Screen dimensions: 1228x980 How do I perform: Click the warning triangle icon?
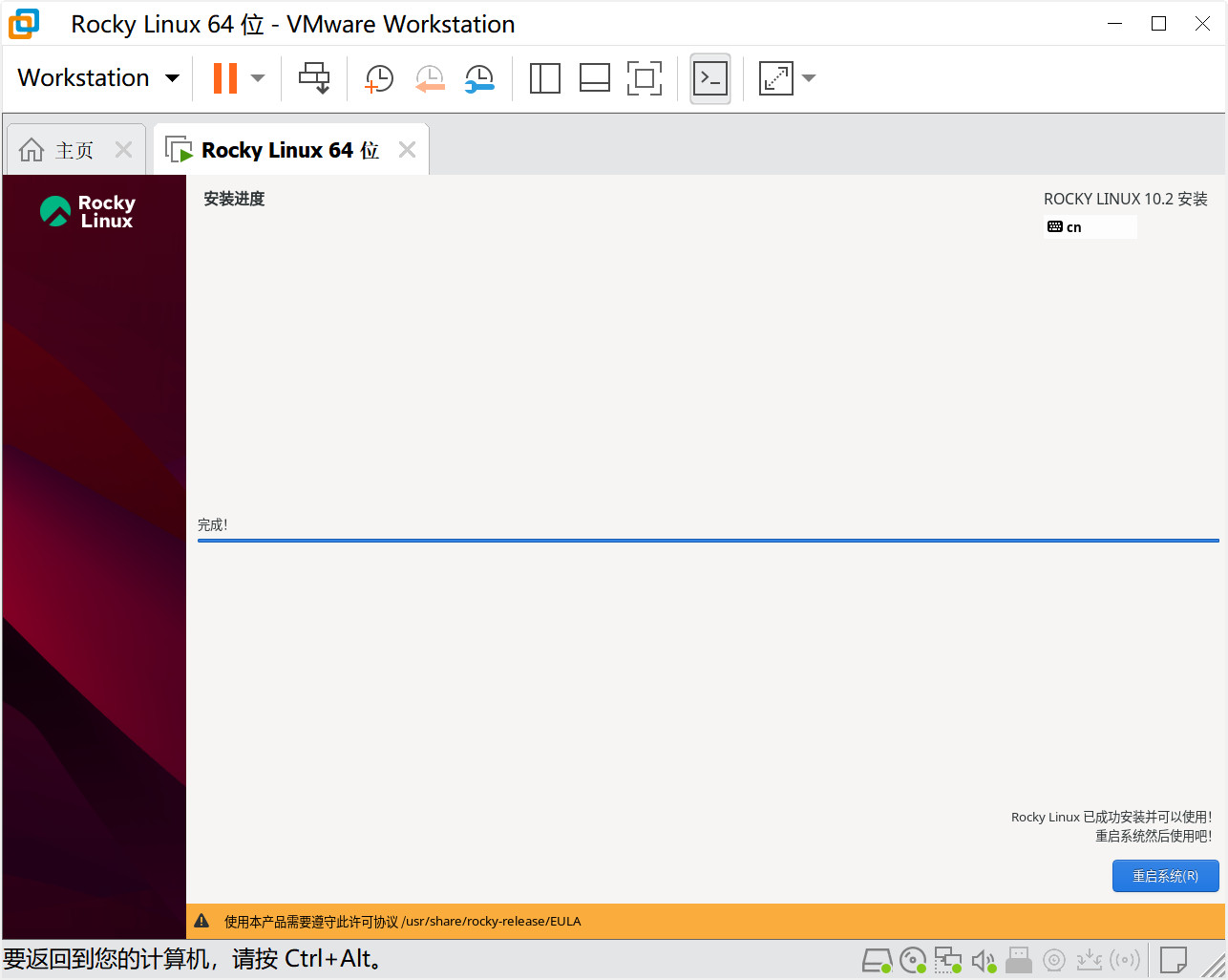point(201,922)
